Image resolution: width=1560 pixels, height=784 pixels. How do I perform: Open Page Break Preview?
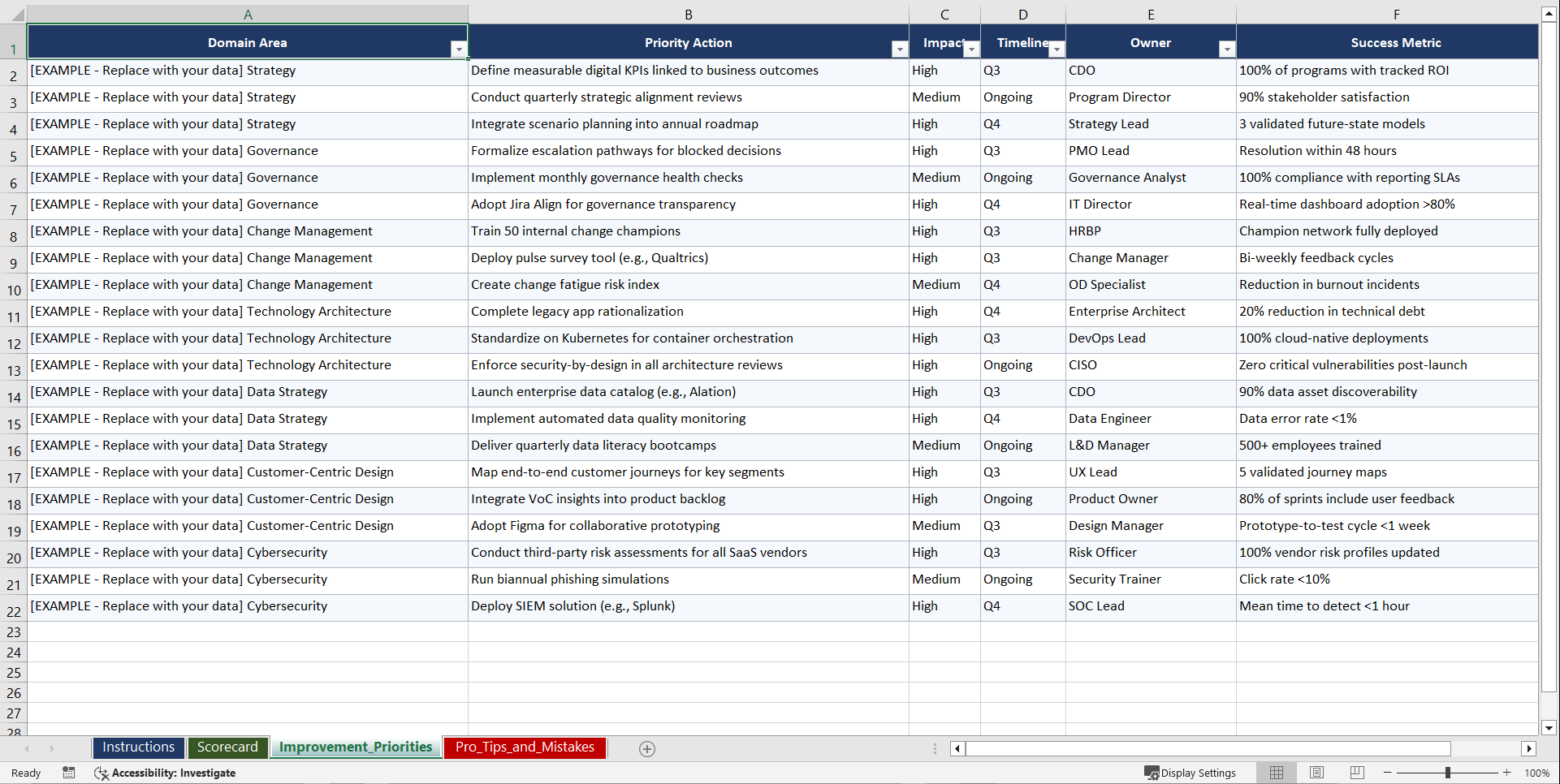pyautogui.click(x=1356, y=773)
